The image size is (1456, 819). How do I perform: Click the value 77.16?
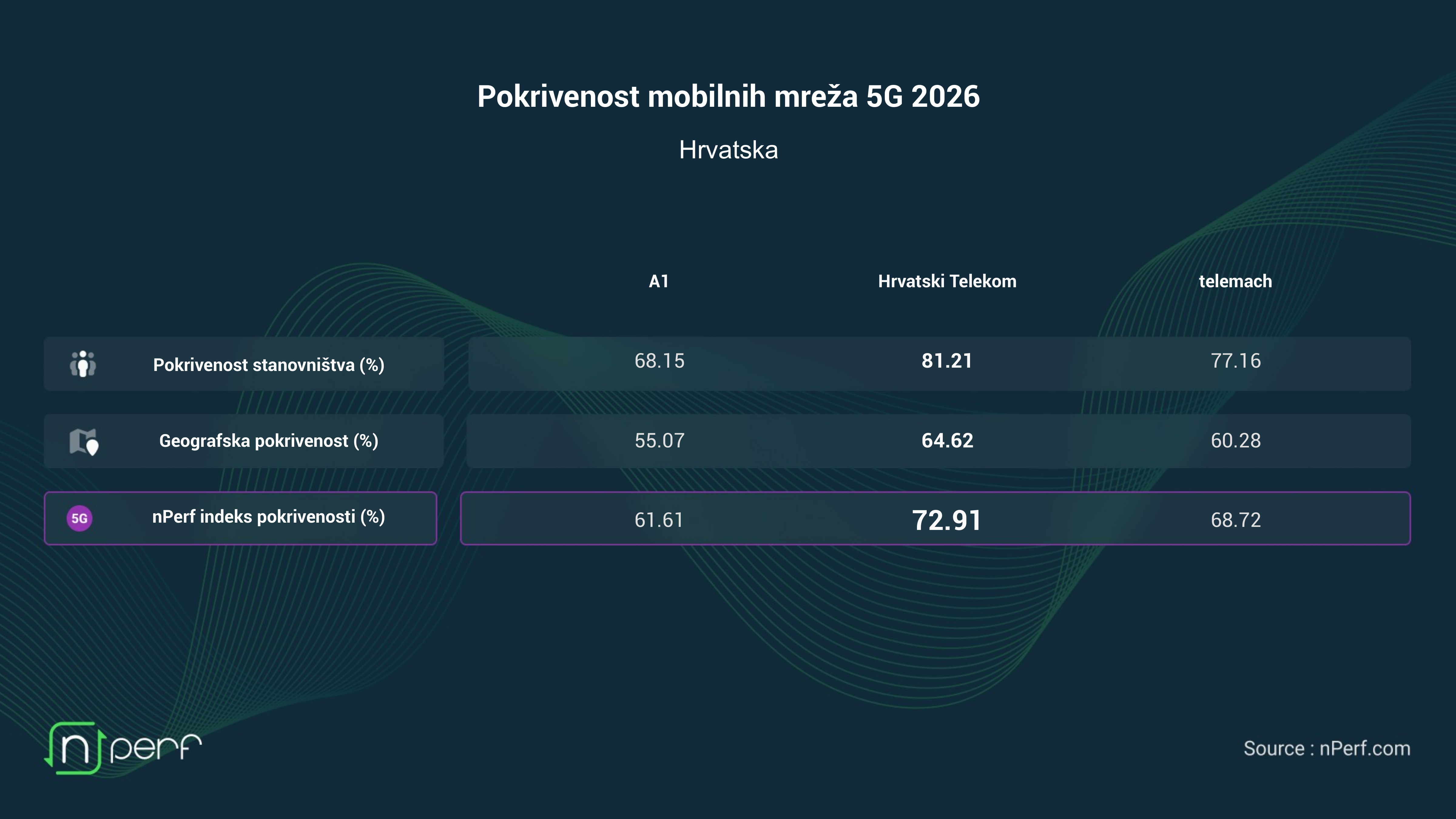[x=1235, y=361]
